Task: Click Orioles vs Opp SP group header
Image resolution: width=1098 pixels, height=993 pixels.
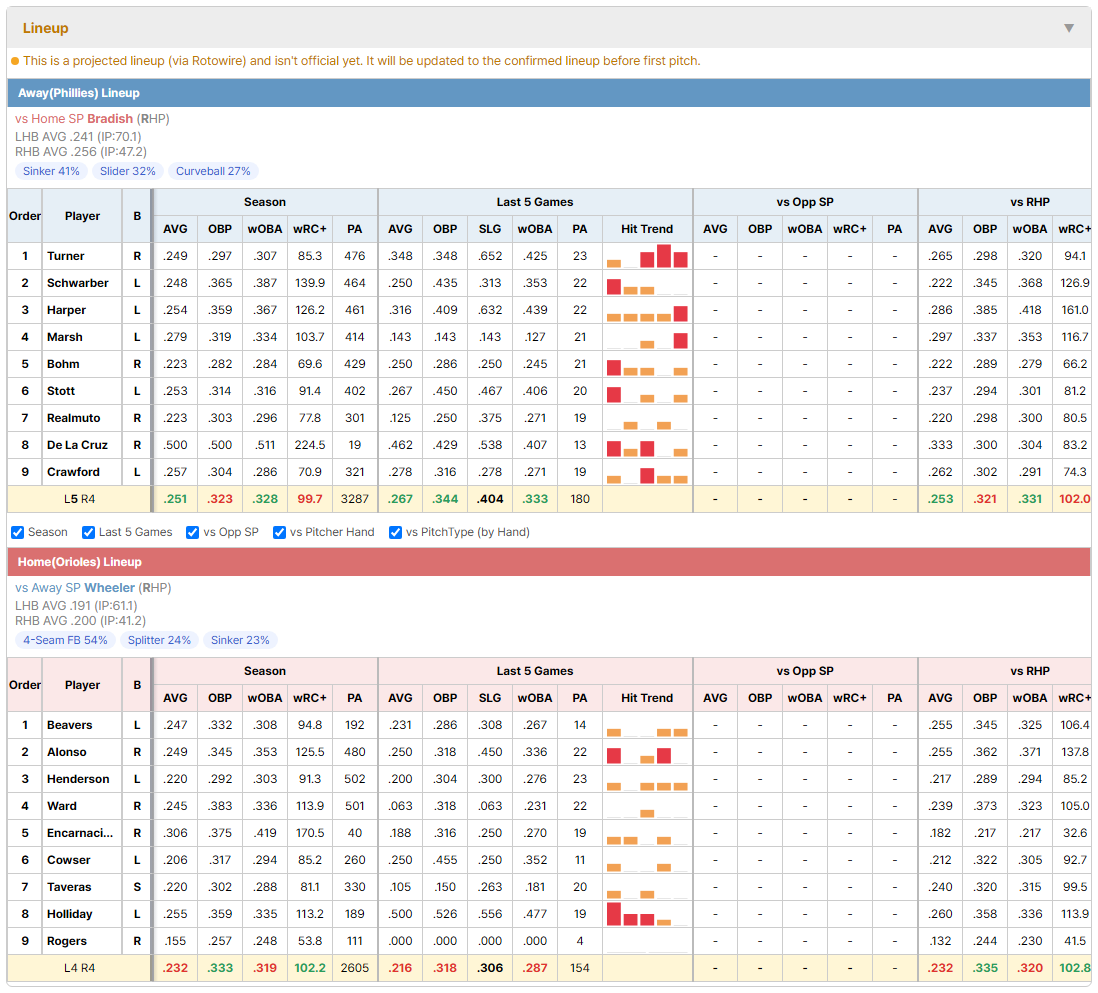Action: (805, 671)
